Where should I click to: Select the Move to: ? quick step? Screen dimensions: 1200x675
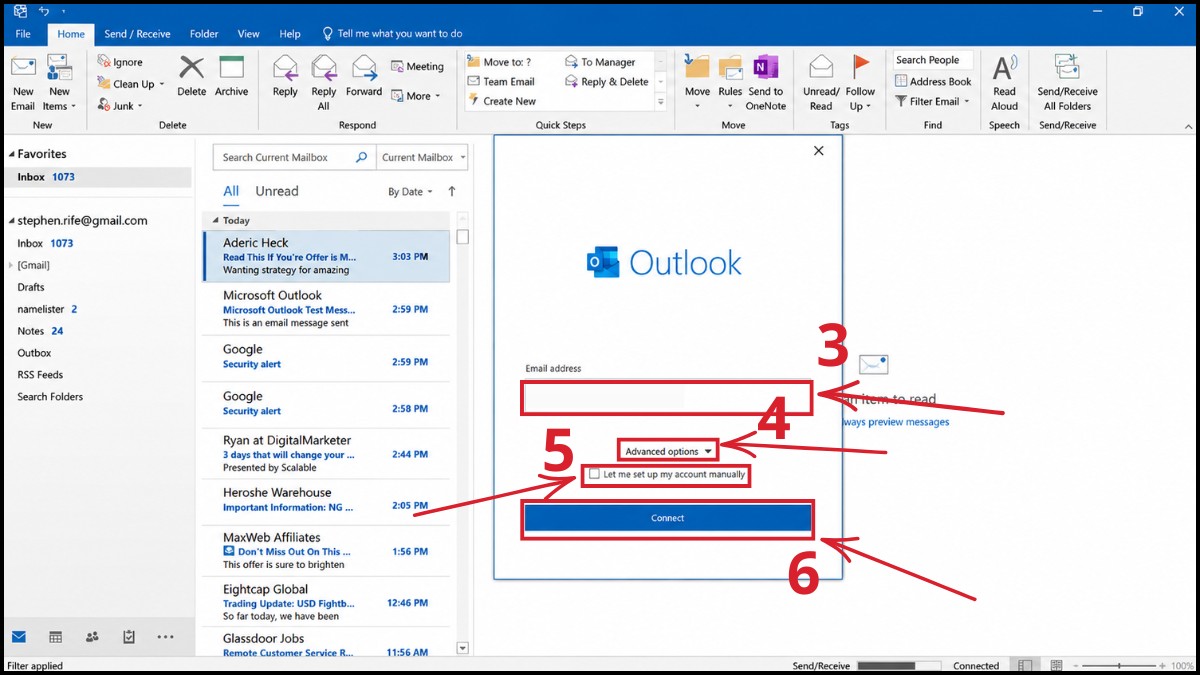pos(499,62)
